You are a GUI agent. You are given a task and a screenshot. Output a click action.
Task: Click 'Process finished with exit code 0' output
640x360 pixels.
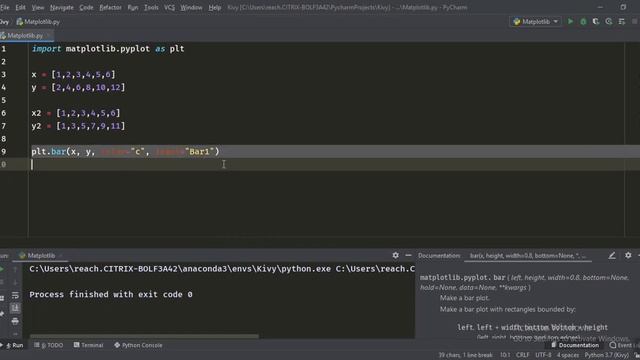tap(111, 294)
